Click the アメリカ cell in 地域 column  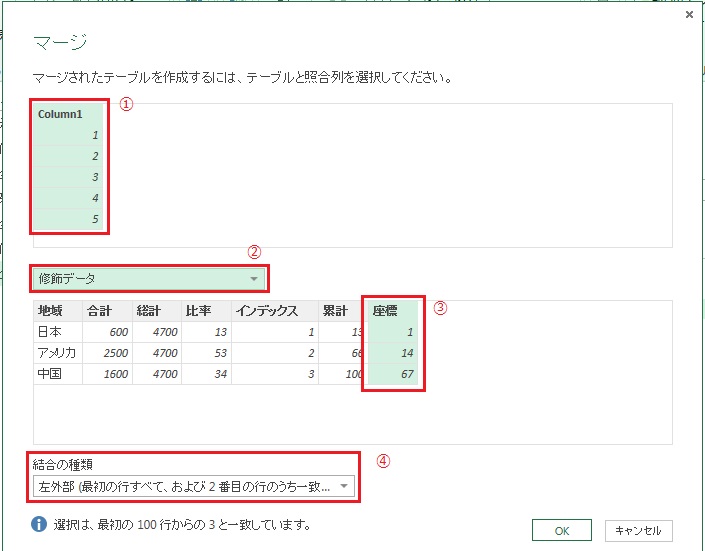click(x=58, y=353)
